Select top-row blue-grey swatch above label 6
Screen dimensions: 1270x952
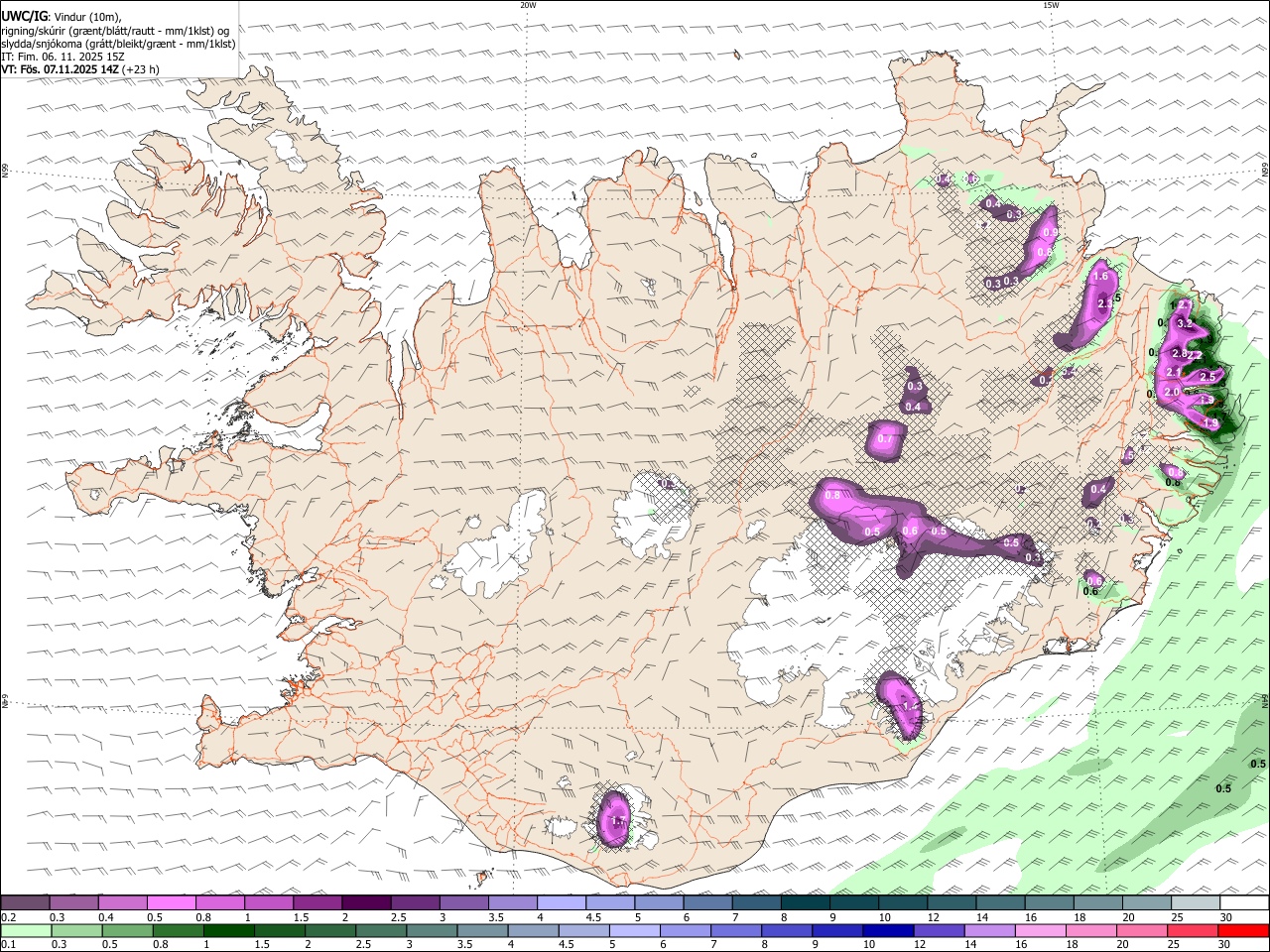click(x=707, y=902)
